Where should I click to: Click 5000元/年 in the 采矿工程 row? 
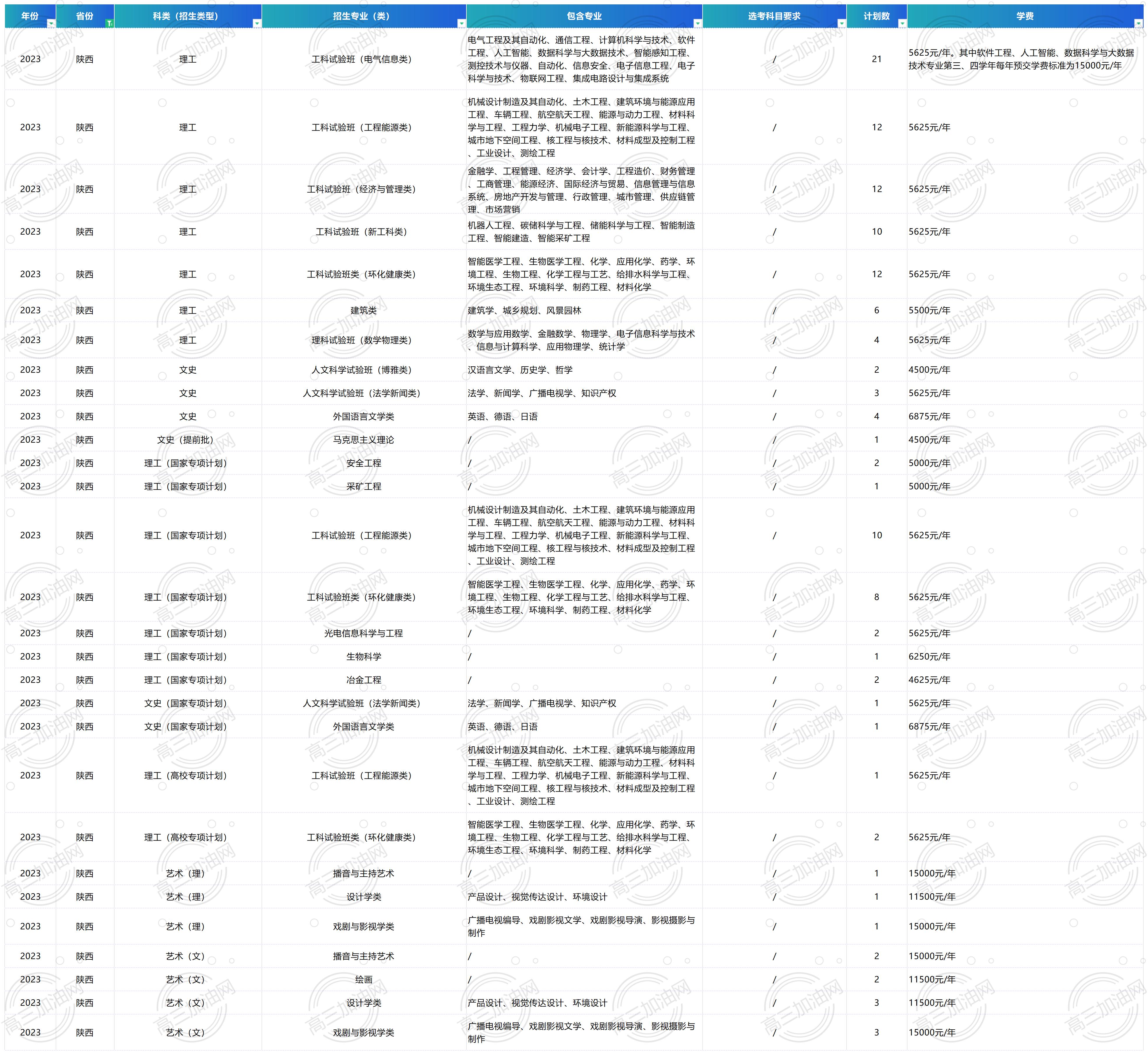pos(1025,487)
